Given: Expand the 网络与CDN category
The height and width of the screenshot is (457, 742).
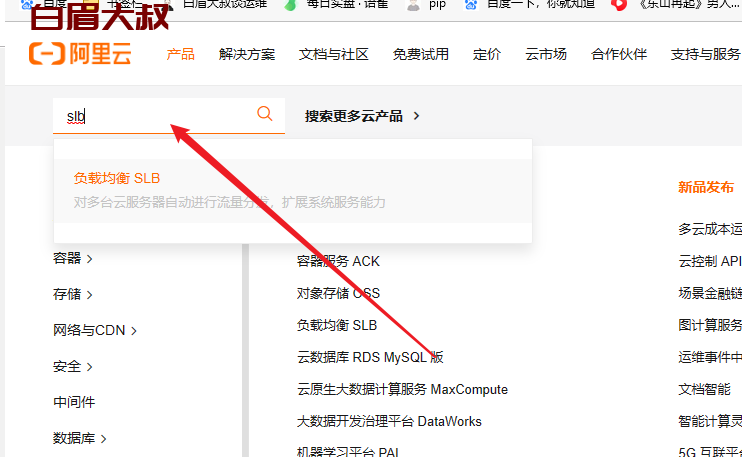Looking at the screenshot, I should pos(95,330).
